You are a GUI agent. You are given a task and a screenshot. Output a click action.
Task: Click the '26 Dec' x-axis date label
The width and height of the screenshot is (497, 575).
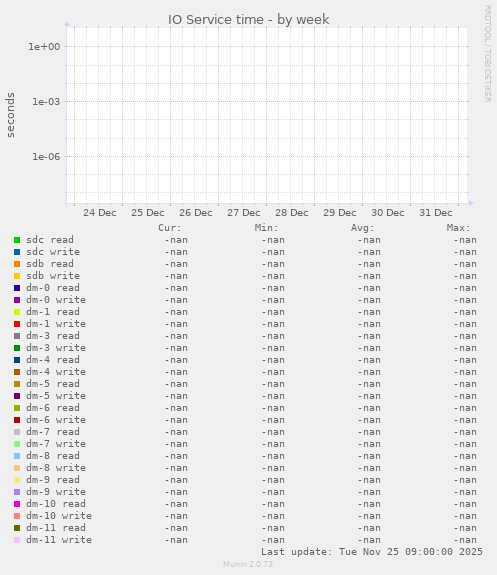pos(196,213)
